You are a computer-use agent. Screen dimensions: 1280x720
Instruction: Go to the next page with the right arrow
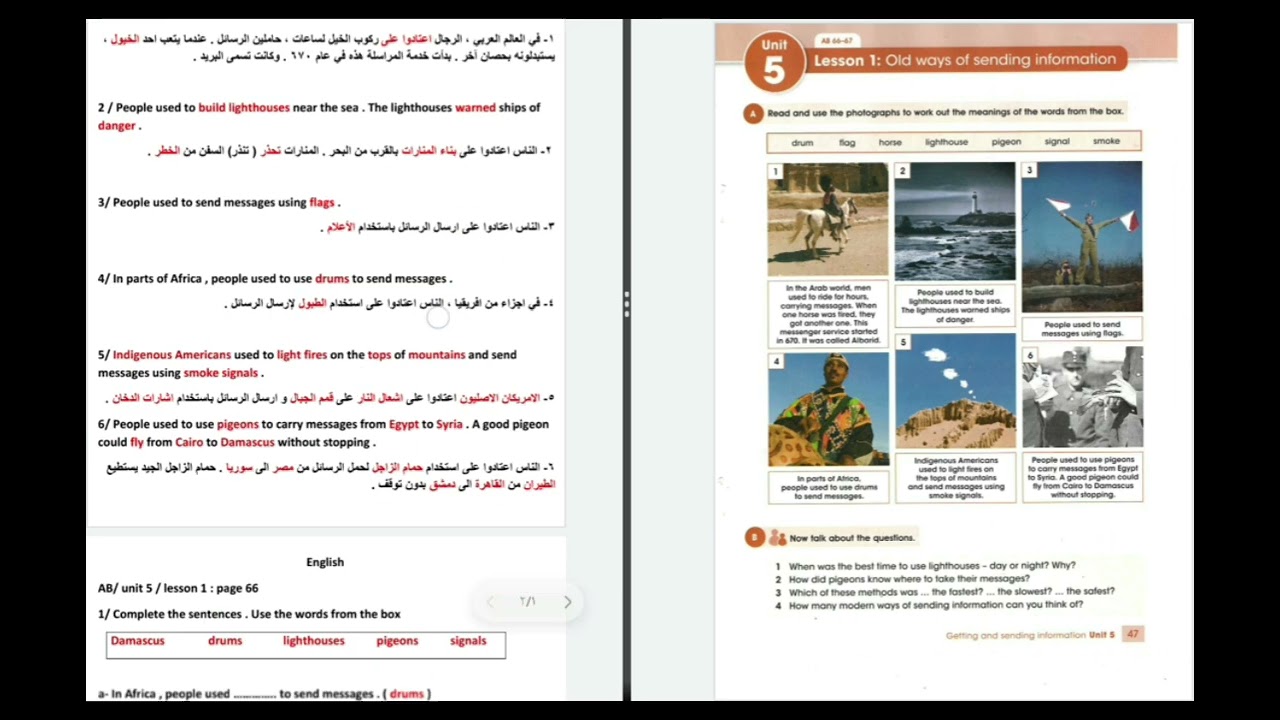coord(567,602)
